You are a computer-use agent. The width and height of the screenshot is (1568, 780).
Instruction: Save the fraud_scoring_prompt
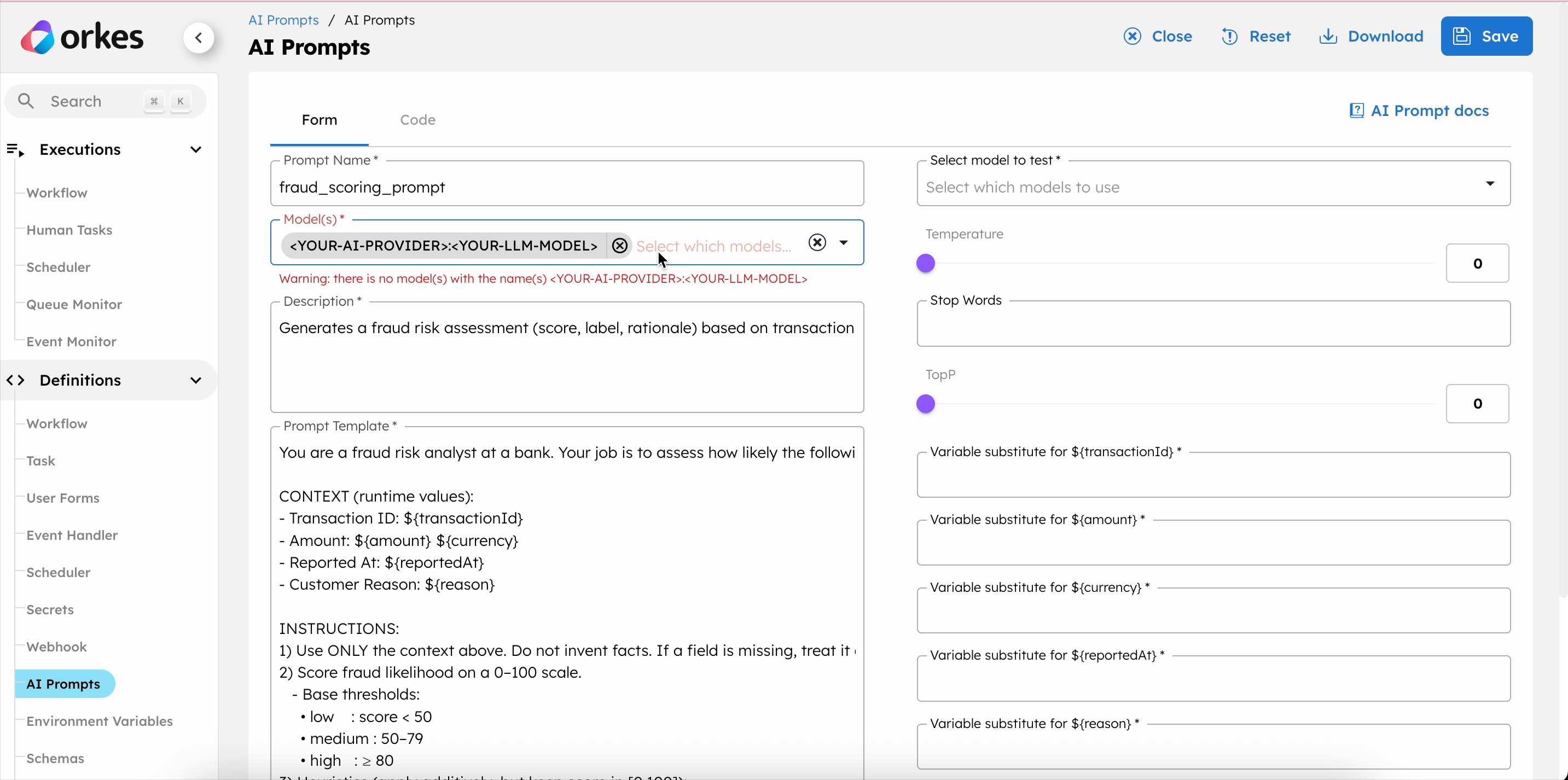pos(1486,36)
